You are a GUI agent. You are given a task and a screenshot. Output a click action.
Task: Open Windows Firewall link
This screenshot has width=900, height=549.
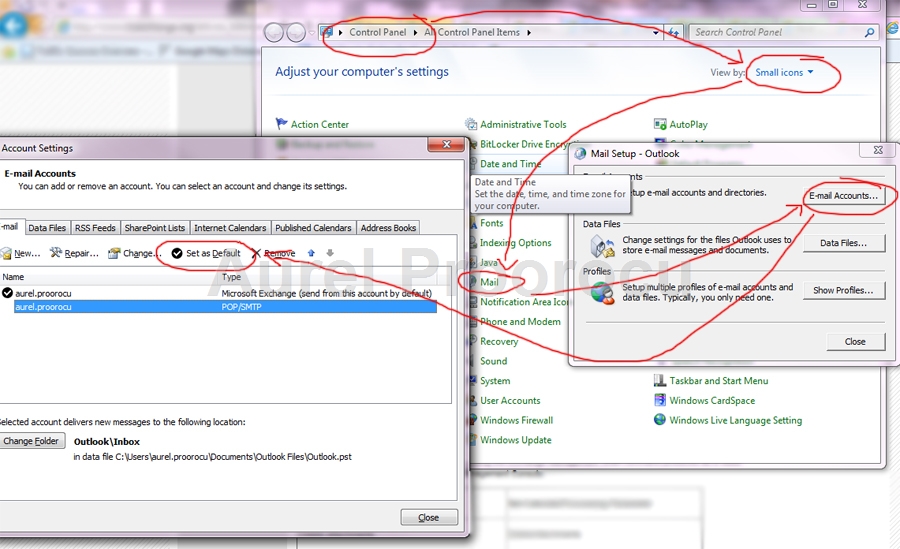[516, 420]
